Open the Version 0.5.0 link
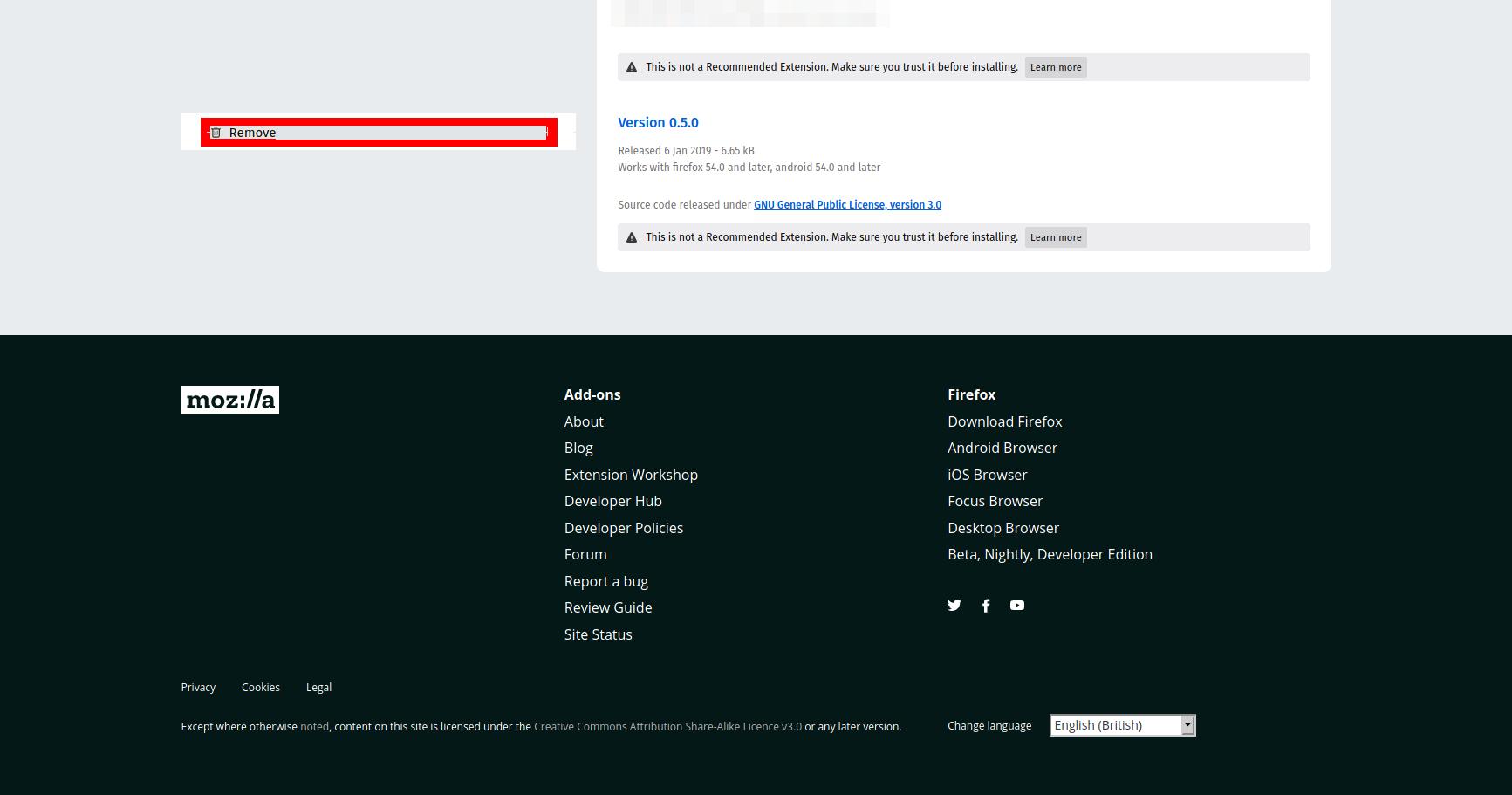This screenshot has height=795, width=1512. click(658, 123)
